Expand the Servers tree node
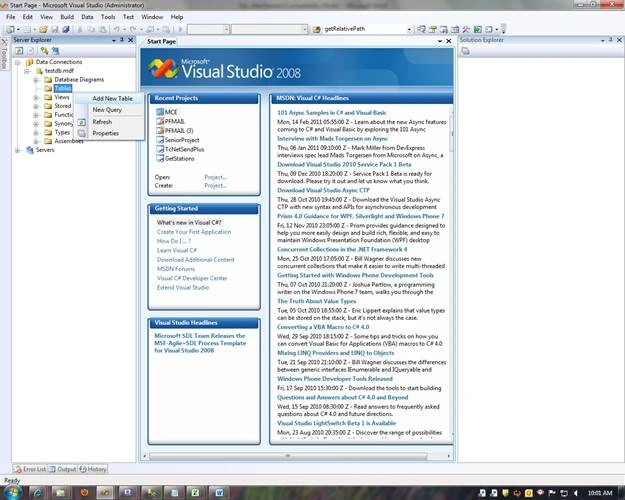625x500 pixels. click(x=18, y=150)
